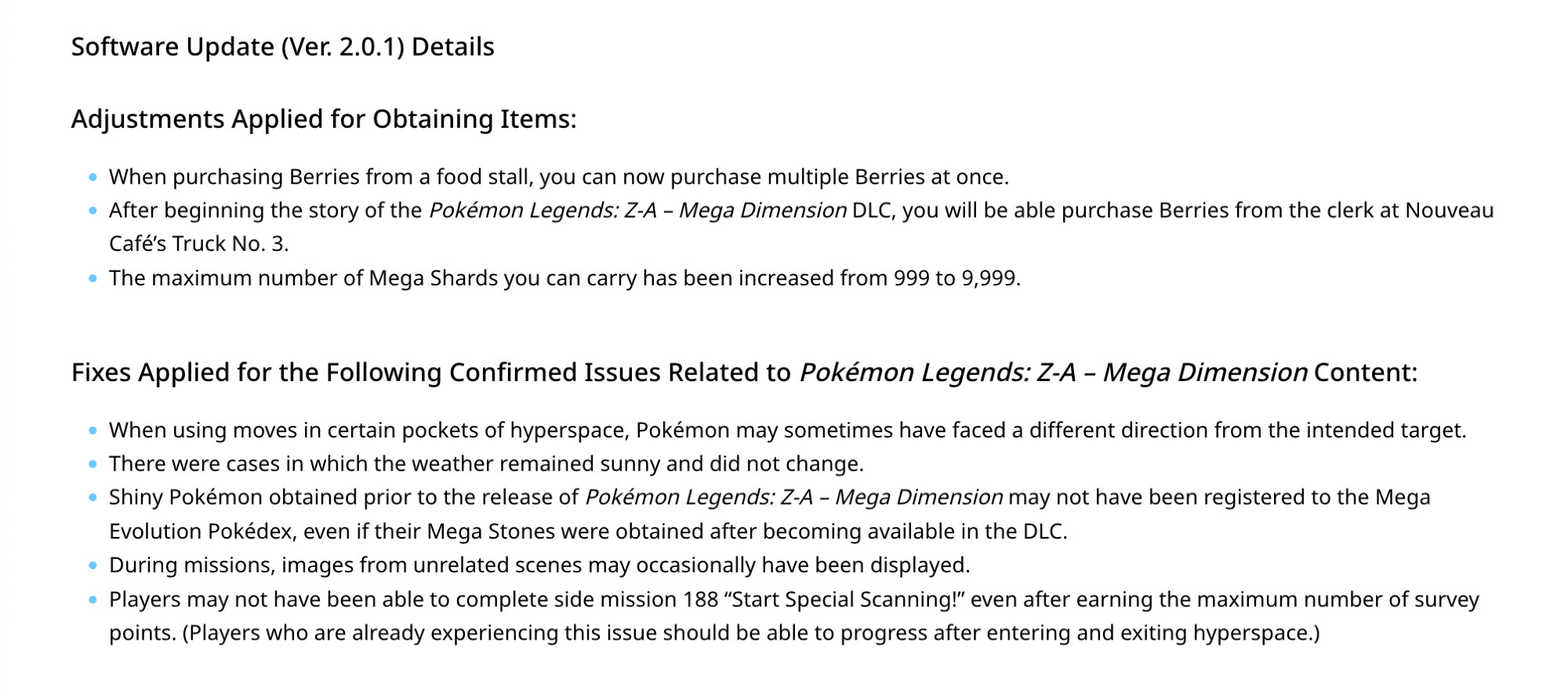Screen dimensions: 1568x697
Task: Click the Evolution Pokédex Mega Stones line
Action: coord(588,532)
